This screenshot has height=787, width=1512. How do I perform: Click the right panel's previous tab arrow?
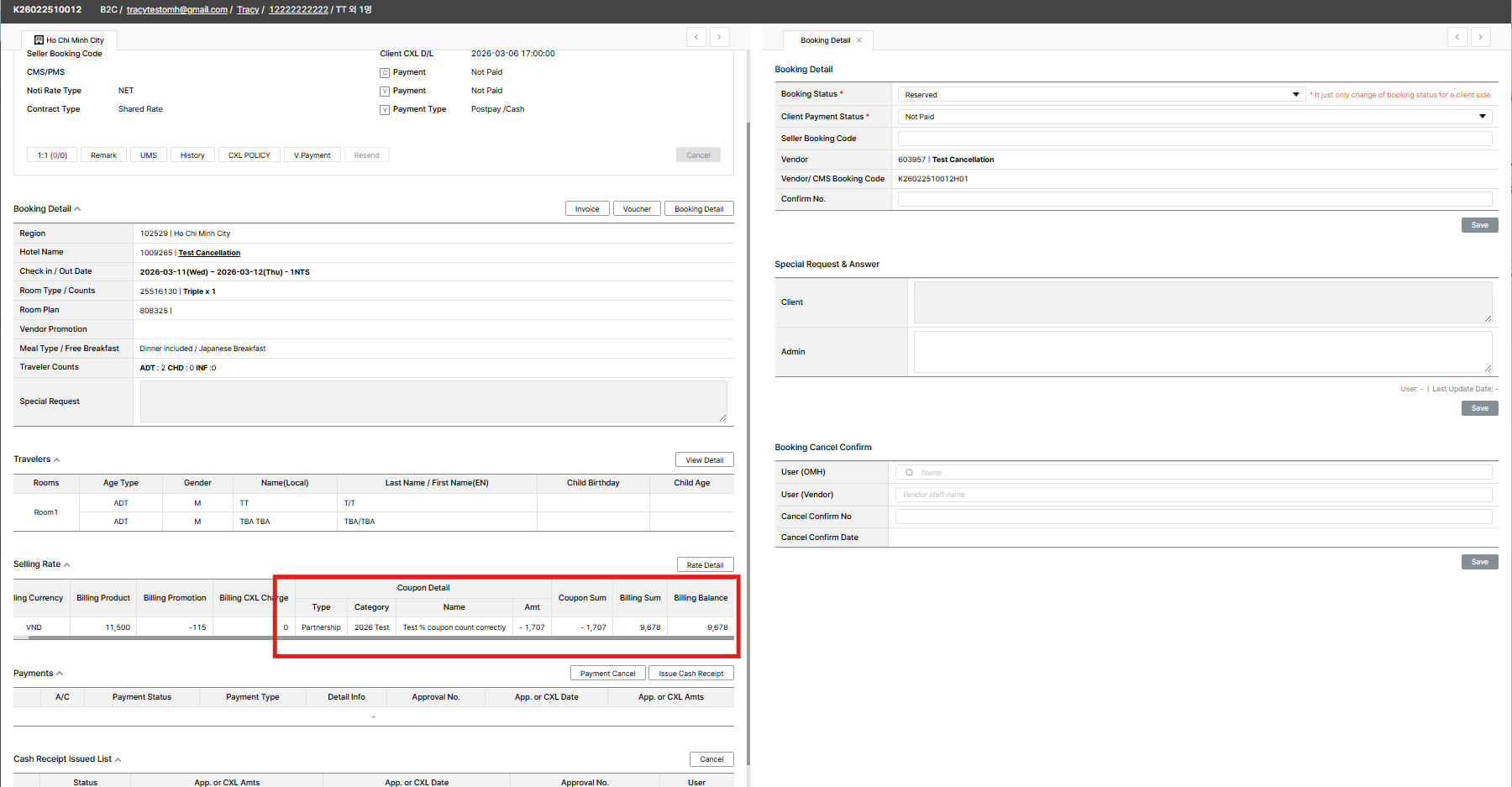pos(1457,37)
